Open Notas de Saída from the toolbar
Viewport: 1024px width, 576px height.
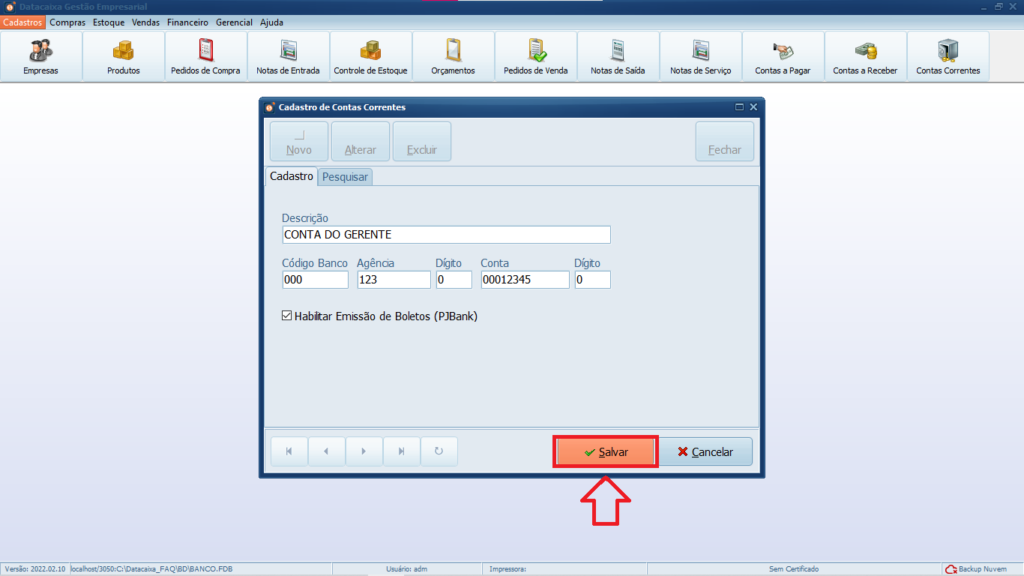click(618, 56)
